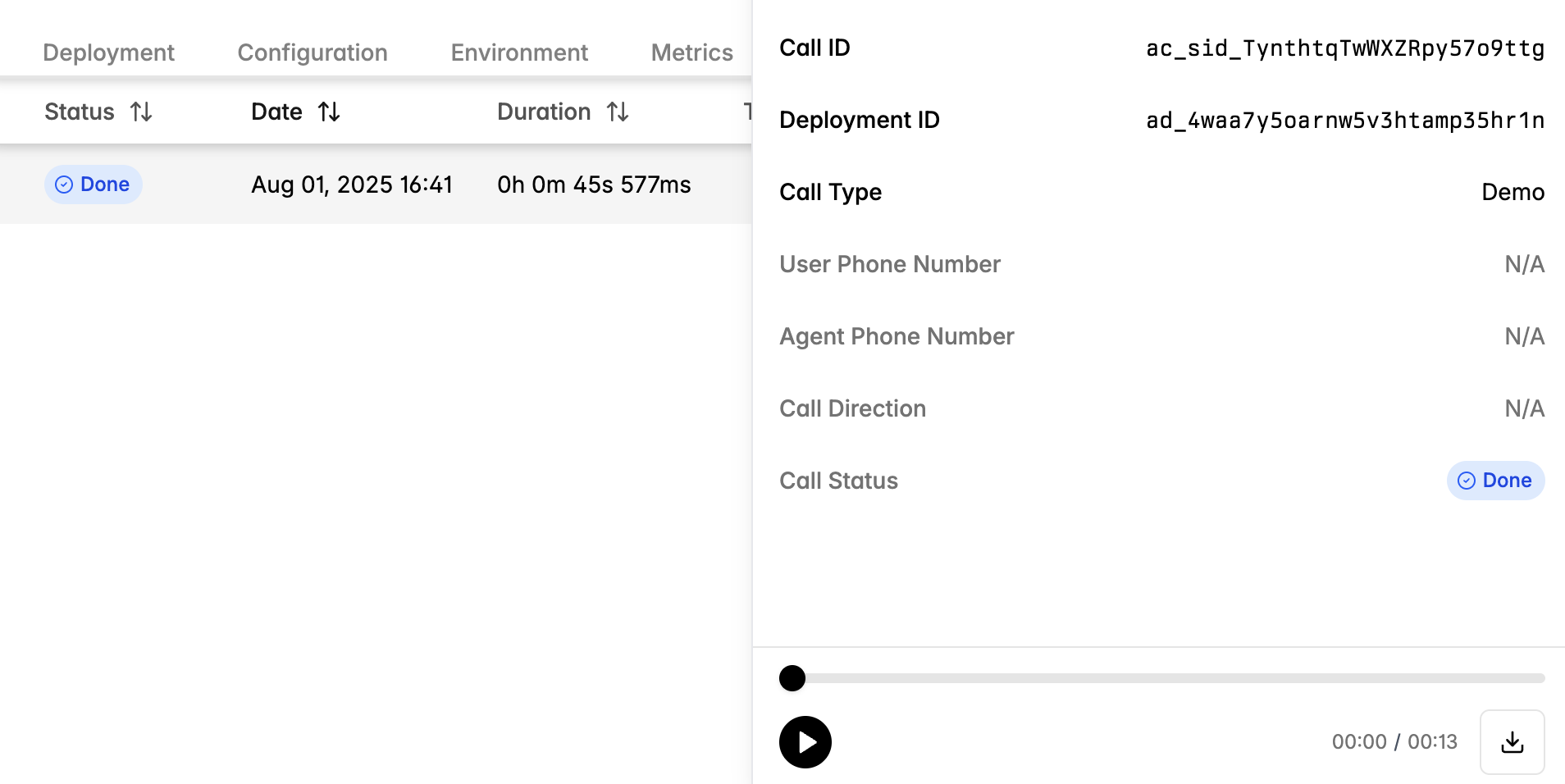Click the Call Type value Demo

point(1513,192)
